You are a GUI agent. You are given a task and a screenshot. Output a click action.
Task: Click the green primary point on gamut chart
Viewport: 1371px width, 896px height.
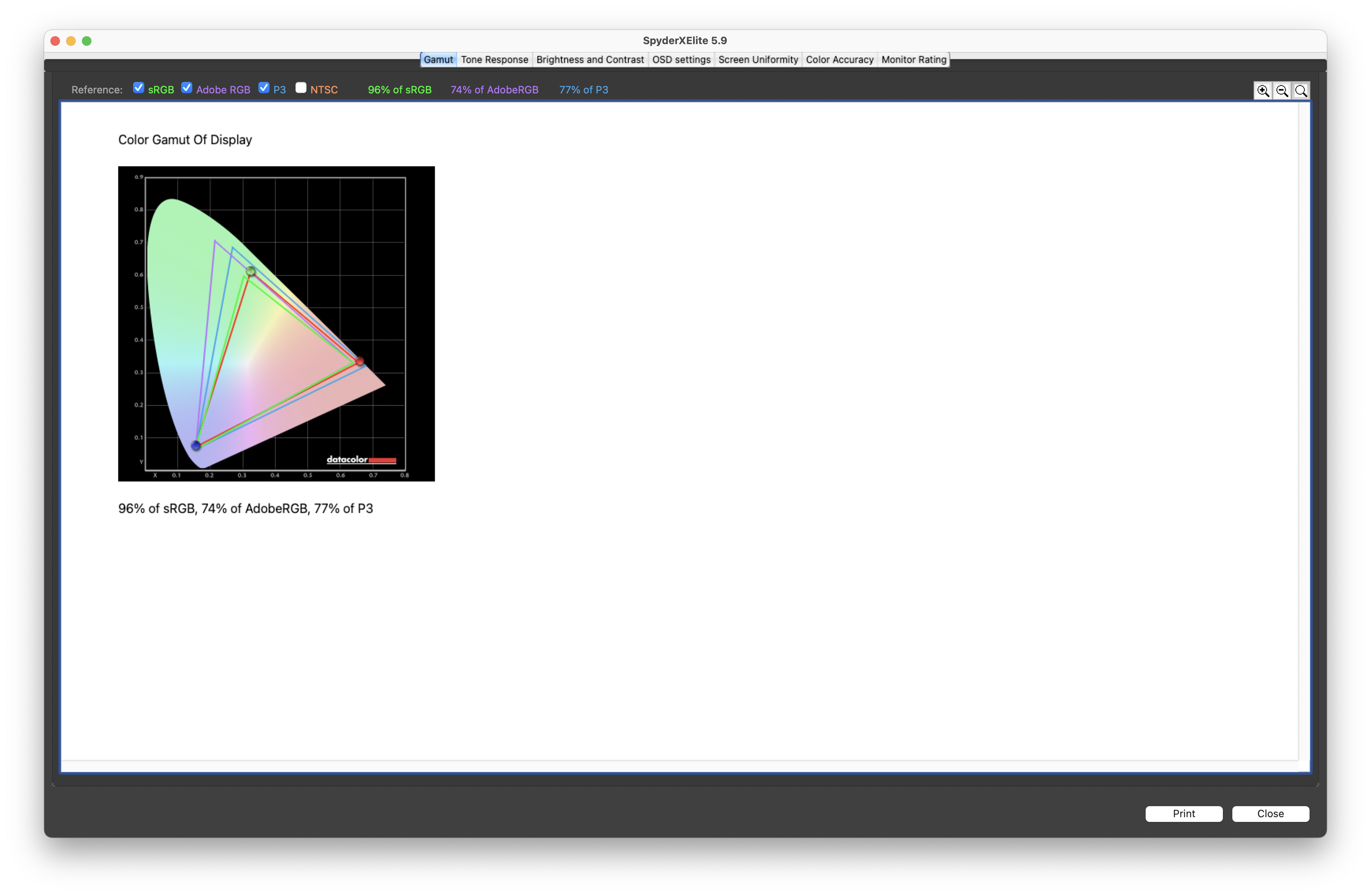(251, 271)
